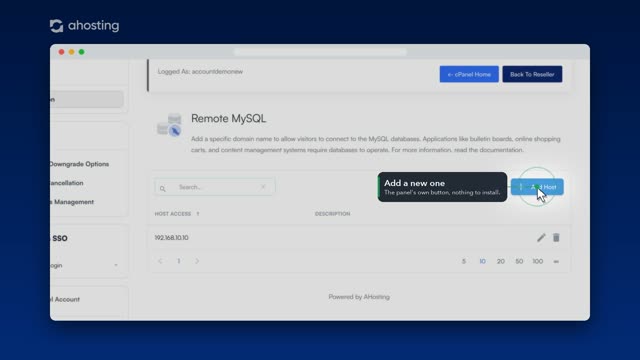Show all entries with infinity option
640x360 pixels.
point(556,262)
